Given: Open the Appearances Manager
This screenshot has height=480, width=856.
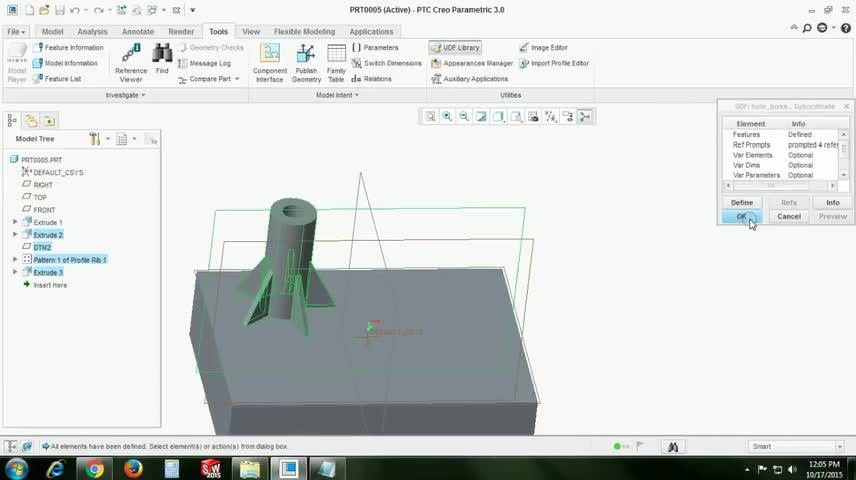Looking at the screenshot, I should tap(472, 63).
